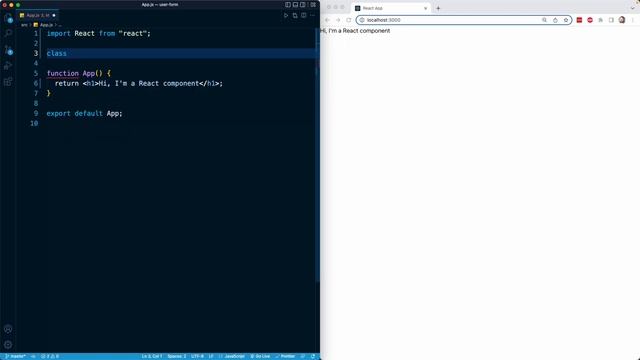Open the errors and warnings status item
Image resolution: width=640 pixels, height=360 pixels.
pos(50,356)
